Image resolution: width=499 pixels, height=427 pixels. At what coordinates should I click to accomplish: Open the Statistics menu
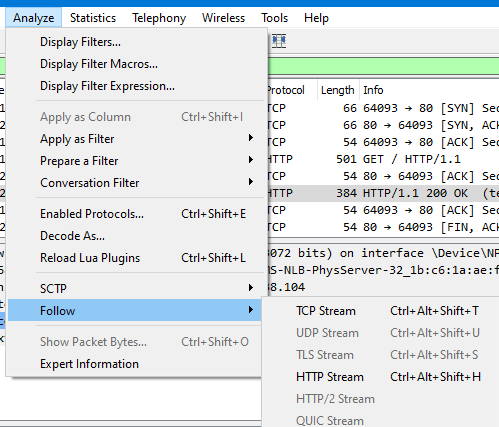click(x=93, y=18)
